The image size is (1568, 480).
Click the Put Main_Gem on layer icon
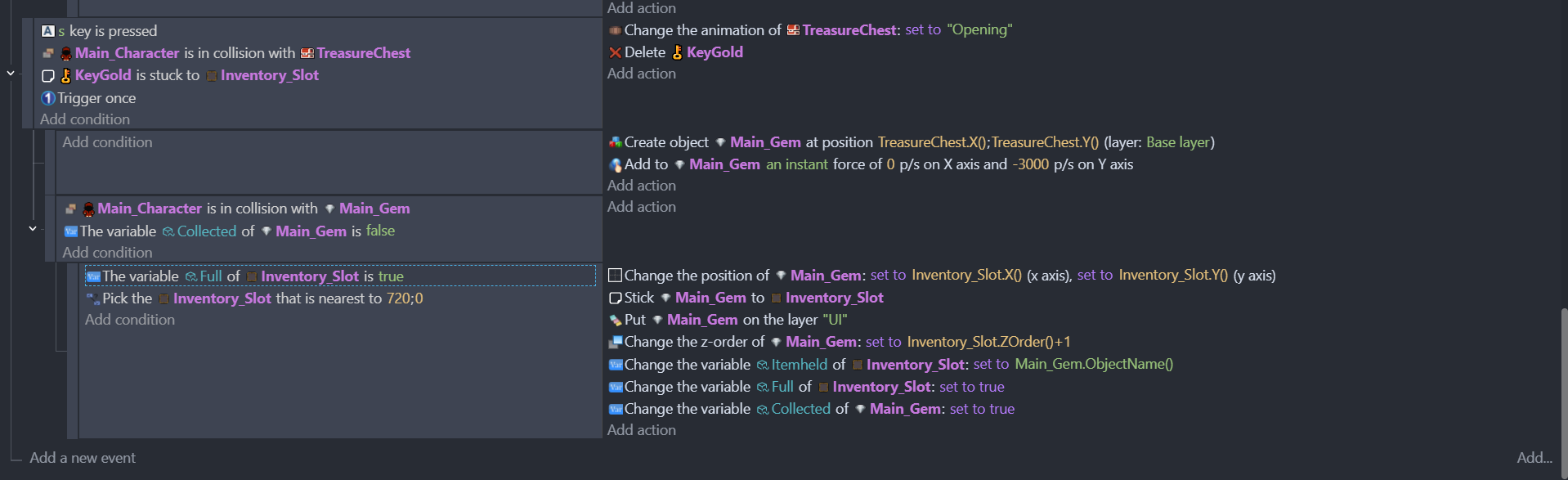pyautogui.click(x=616, y=320)
